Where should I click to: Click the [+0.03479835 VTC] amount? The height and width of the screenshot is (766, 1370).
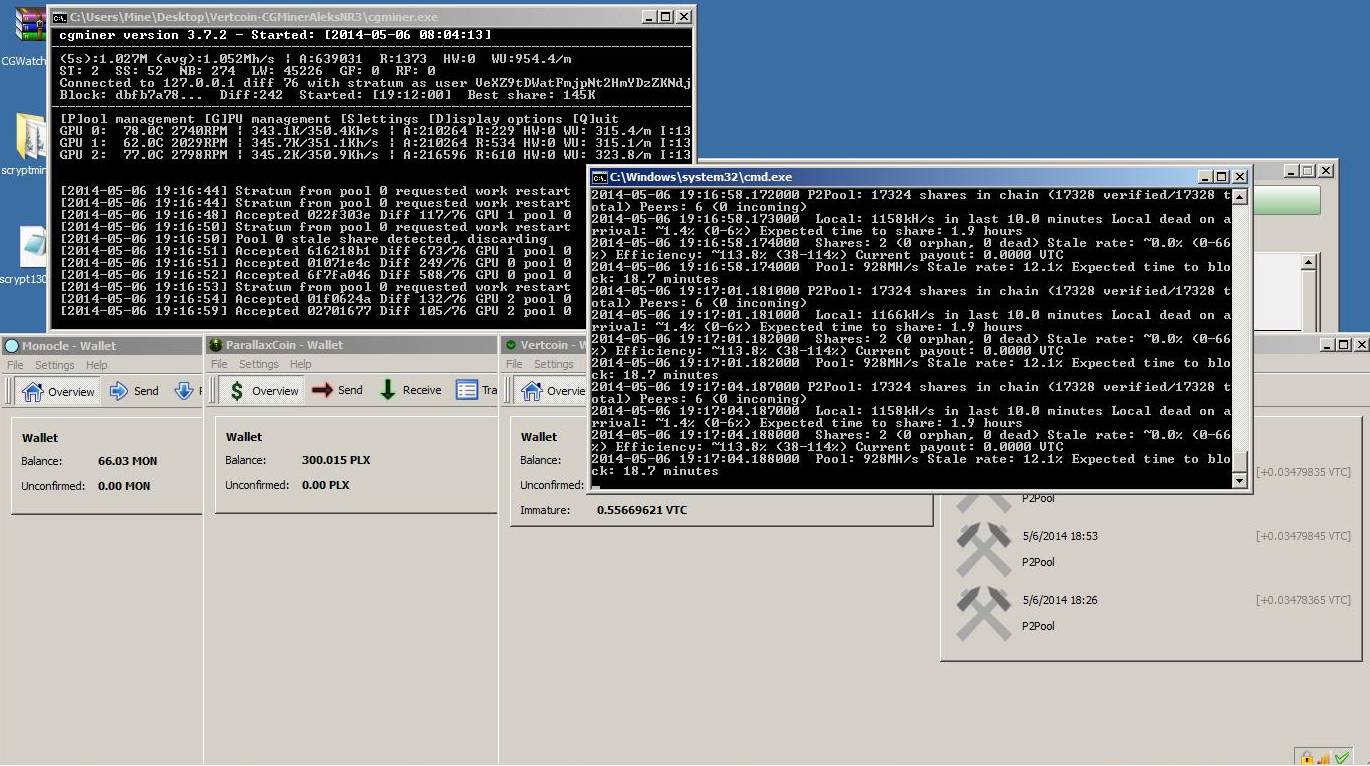(1304, 472)
